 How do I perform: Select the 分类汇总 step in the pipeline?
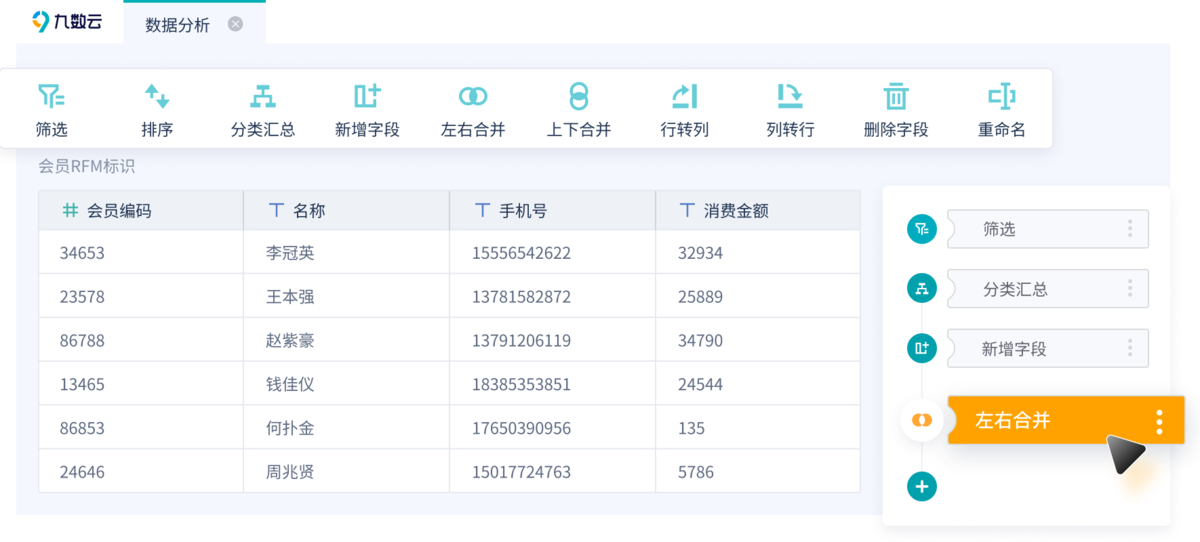(1047, 289)
